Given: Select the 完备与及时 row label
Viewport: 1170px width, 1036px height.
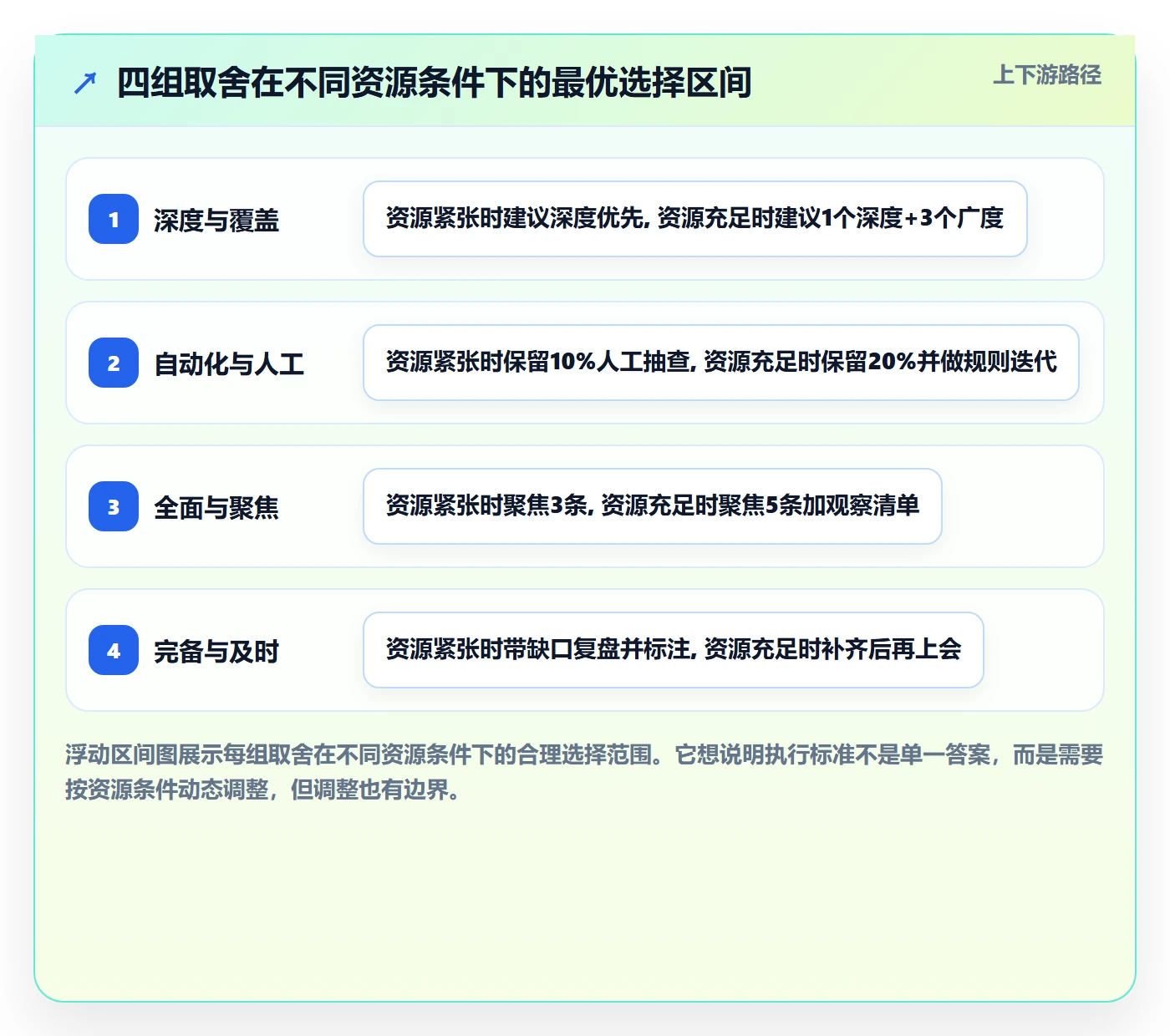Looking at the screenshot, I should coord(216,652).
